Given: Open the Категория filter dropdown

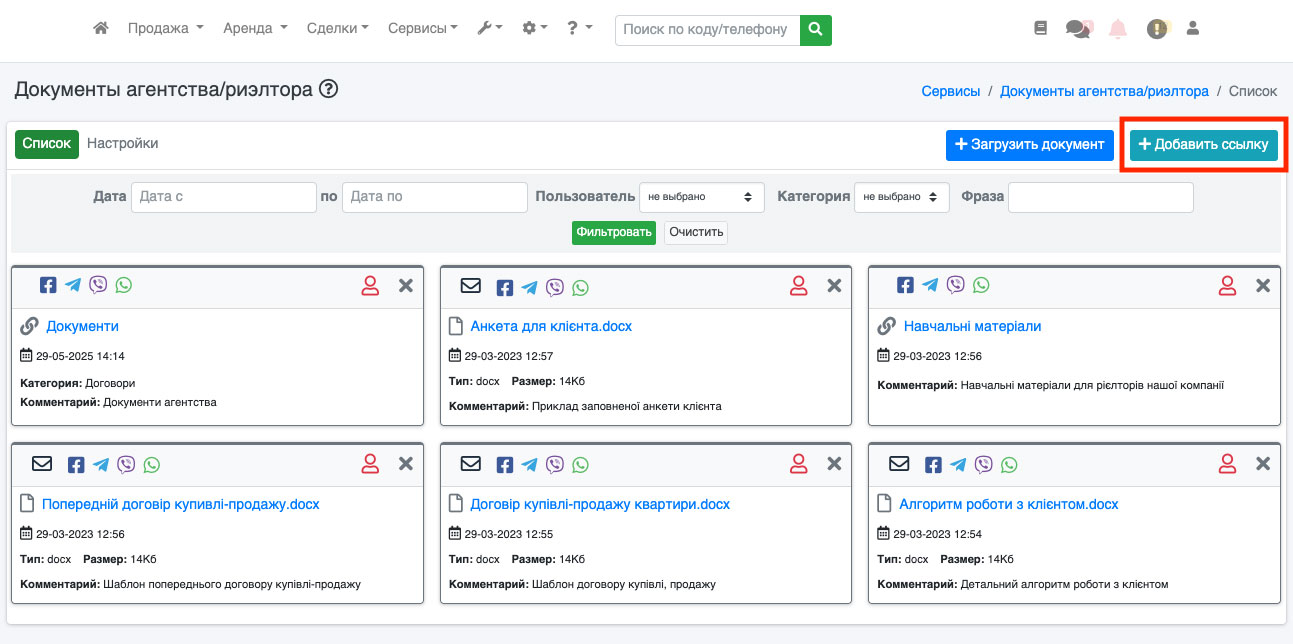Looking at the screenshot, I should tap(901, 197).
